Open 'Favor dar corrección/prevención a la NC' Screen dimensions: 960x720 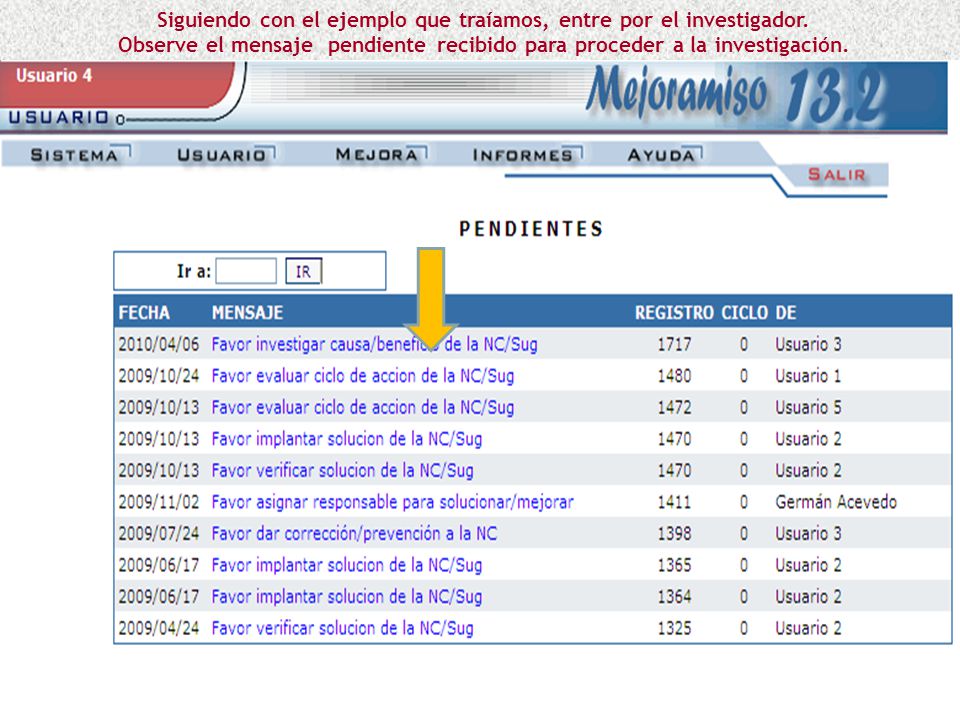[x=354, y=533]
